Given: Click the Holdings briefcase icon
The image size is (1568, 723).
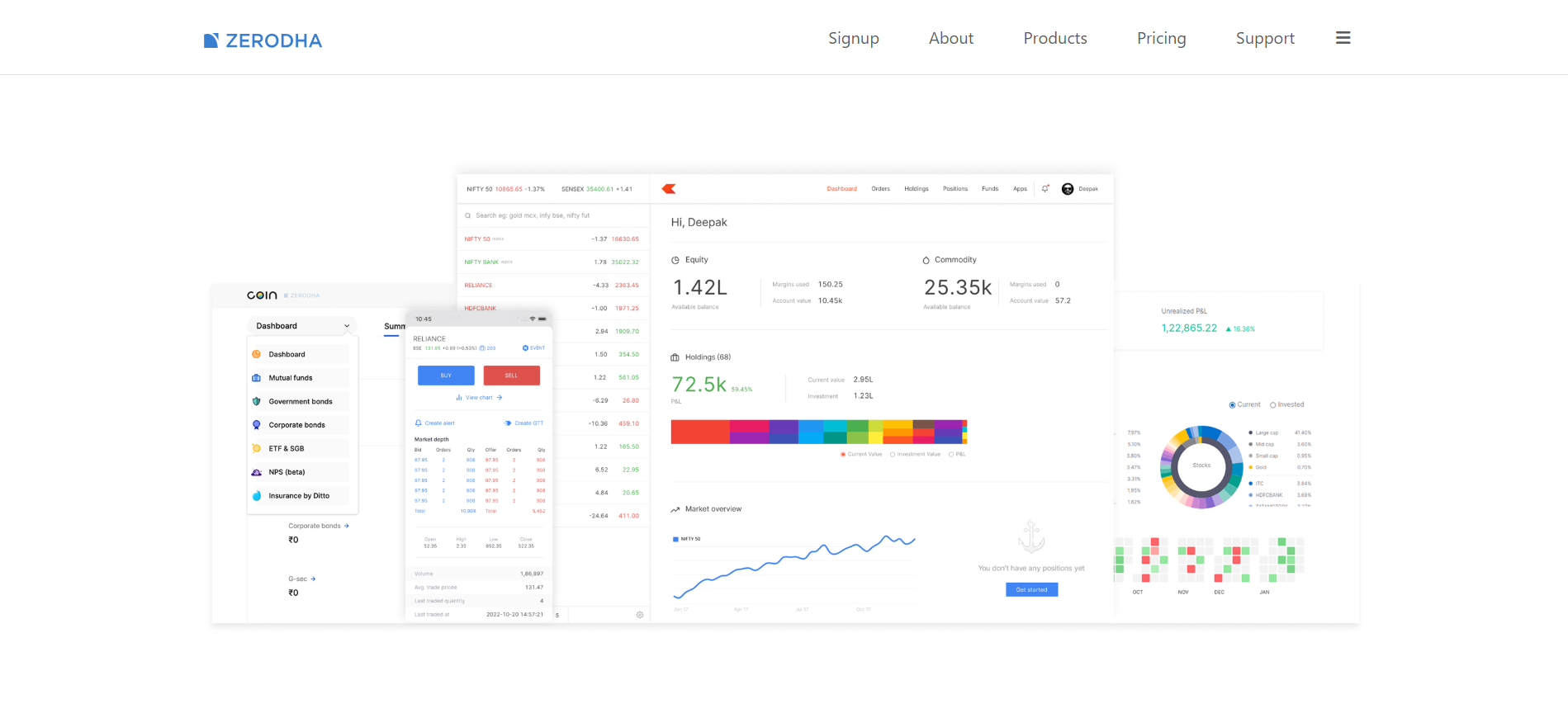Looking at the screenshot, I should tap(675, 357).
